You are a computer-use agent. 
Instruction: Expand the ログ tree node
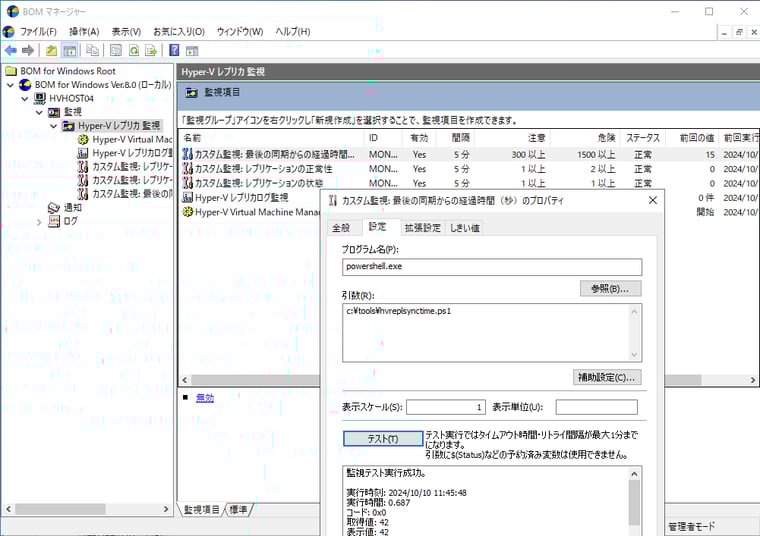coord(39,222)
